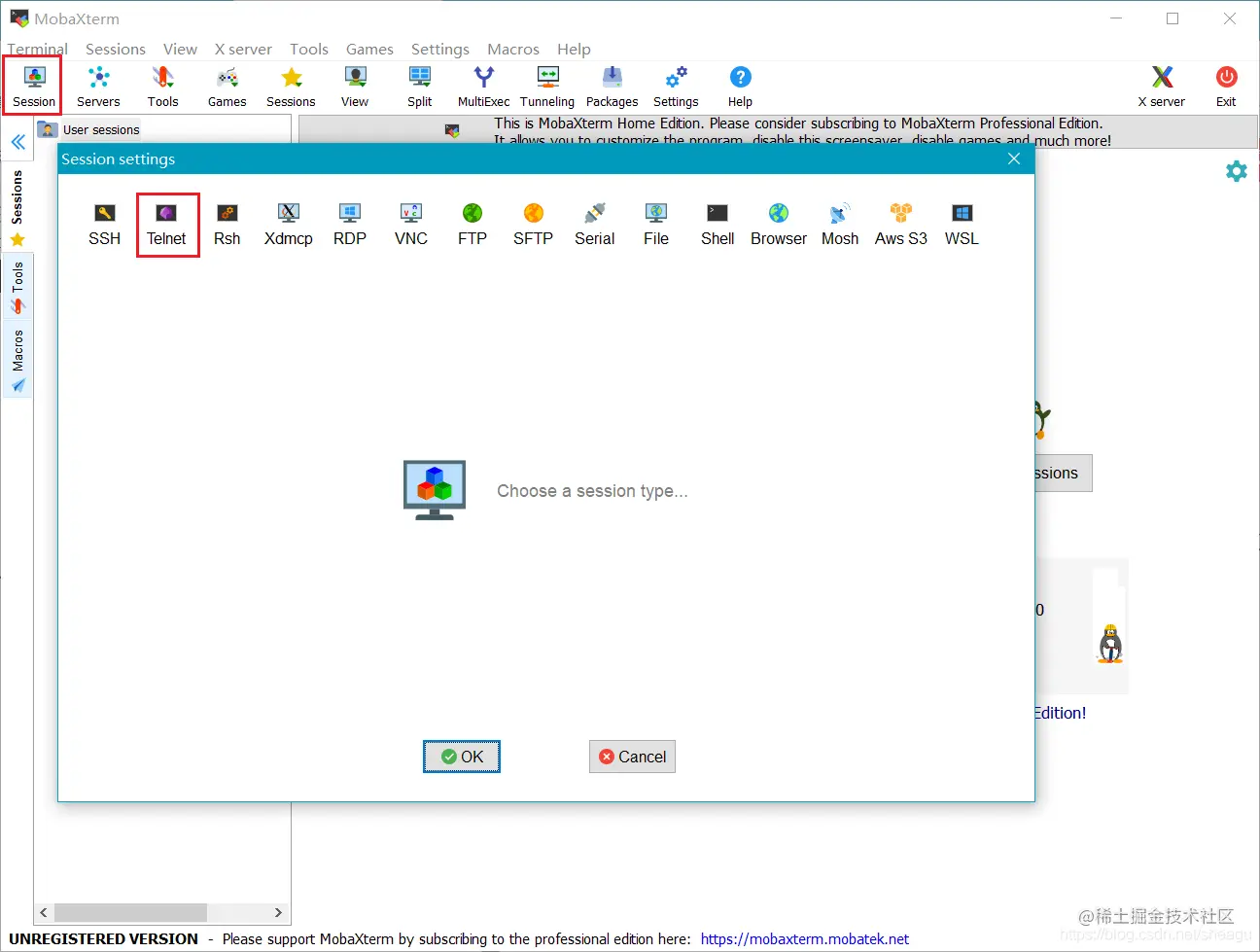Image resolution: width=1260 pixels, height=952 pixels.
Task: Open the Tunneling toolbar icon
Action: coord(547,87)
